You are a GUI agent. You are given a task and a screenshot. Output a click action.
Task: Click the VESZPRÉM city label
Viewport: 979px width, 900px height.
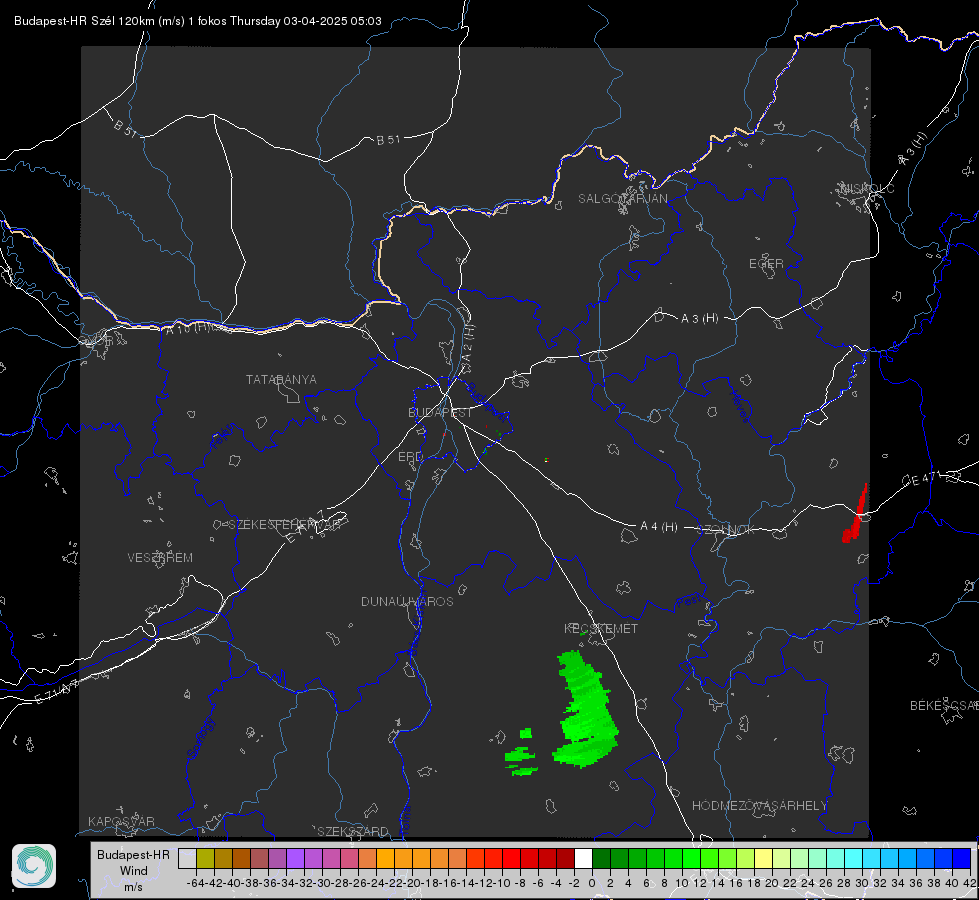coord(160,558)
